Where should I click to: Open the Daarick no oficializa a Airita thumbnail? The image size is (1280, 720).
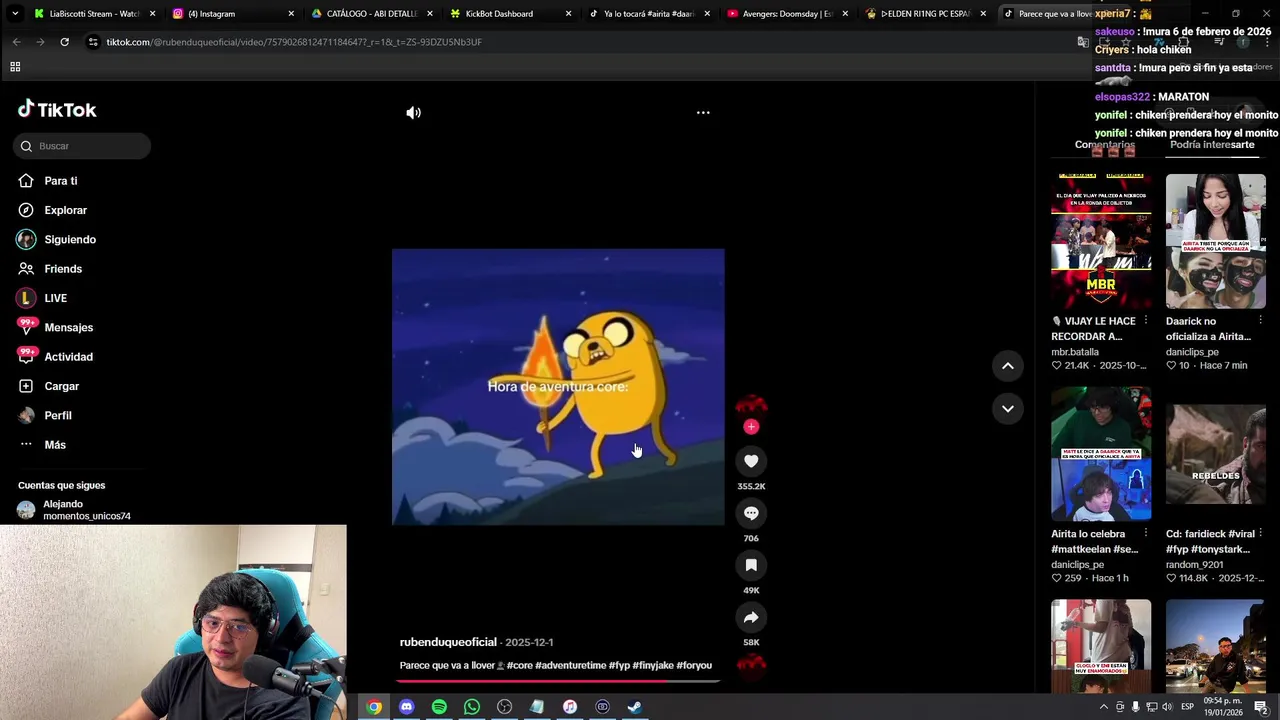pyautogui.click(x=1215, y=241)
